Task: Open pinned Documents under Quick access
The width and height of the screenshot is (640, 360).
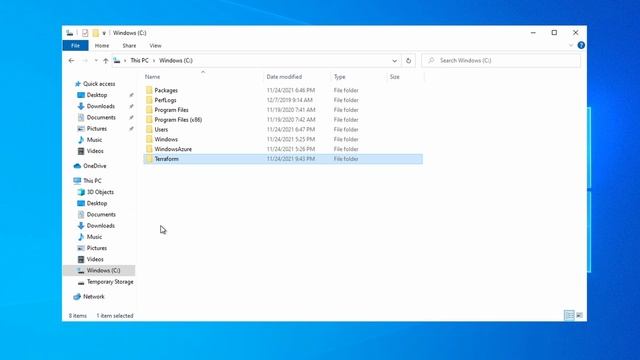Action: pos(101,118)
